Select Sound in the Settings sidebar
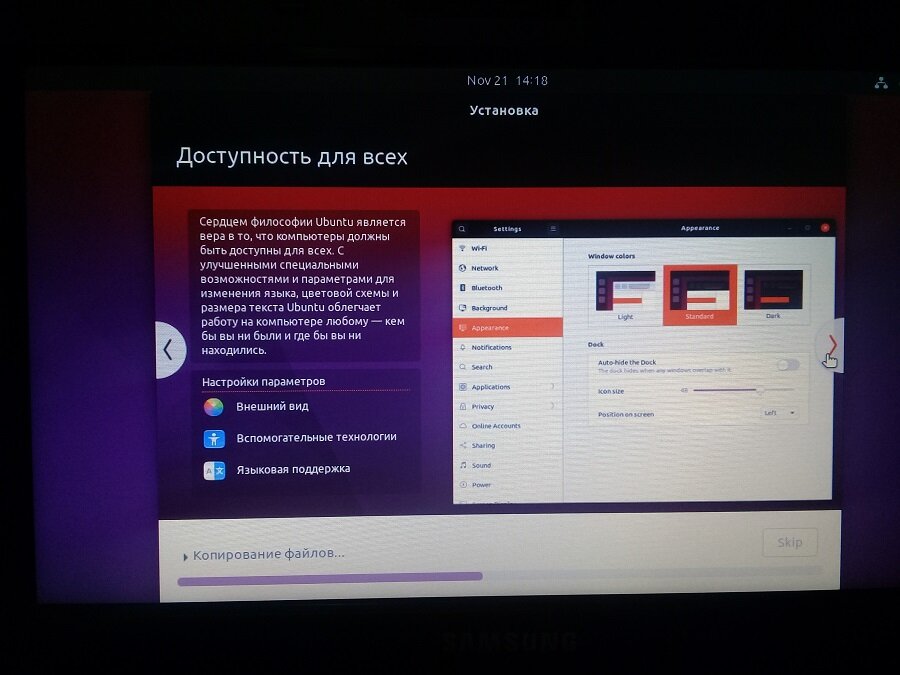This screenshot has width=900, height=675. pos(507,465)
